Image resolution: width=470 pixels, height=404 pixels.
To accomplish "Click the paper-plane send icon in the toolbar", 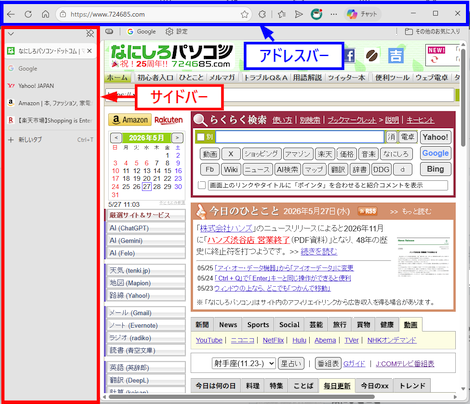I will 299,14.
